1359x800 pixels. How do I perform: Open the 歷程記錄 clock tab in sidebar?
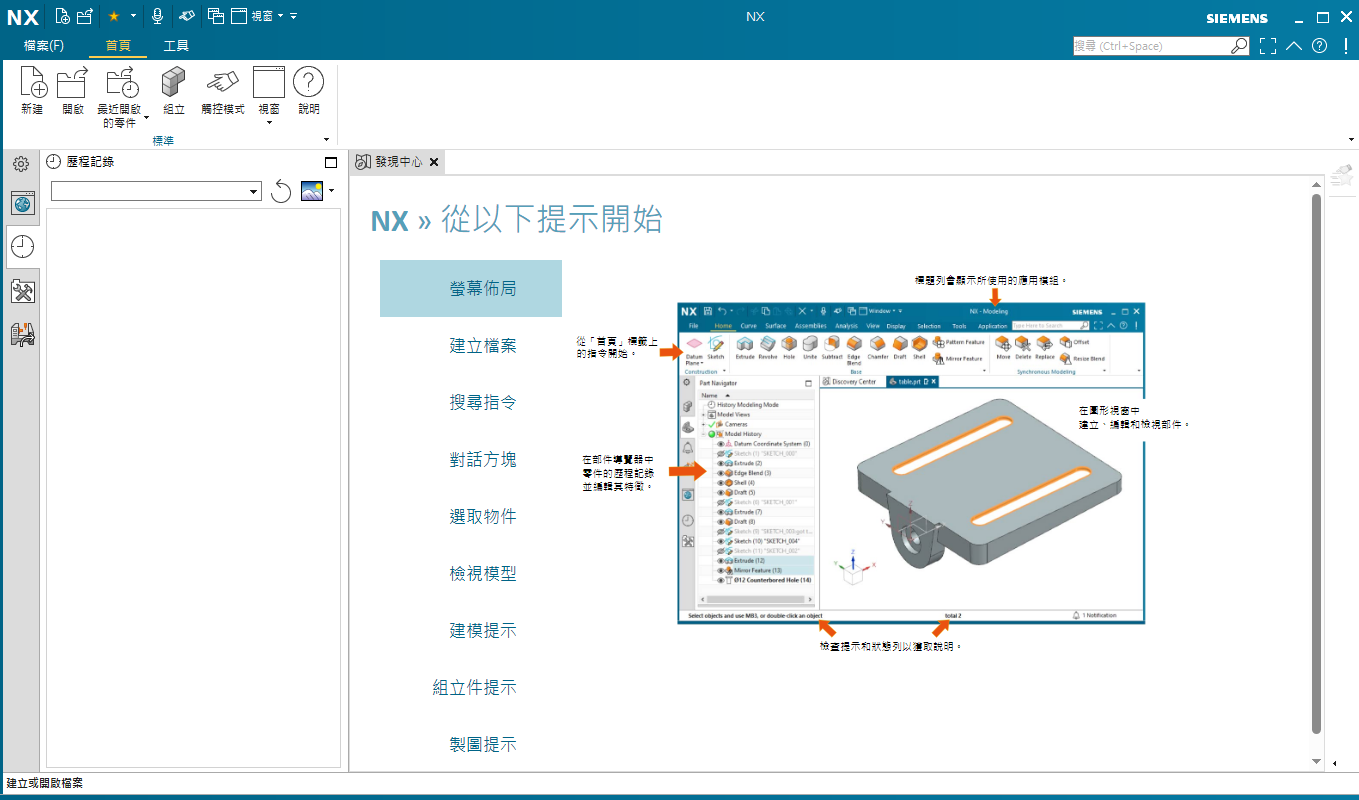point(22,247)
